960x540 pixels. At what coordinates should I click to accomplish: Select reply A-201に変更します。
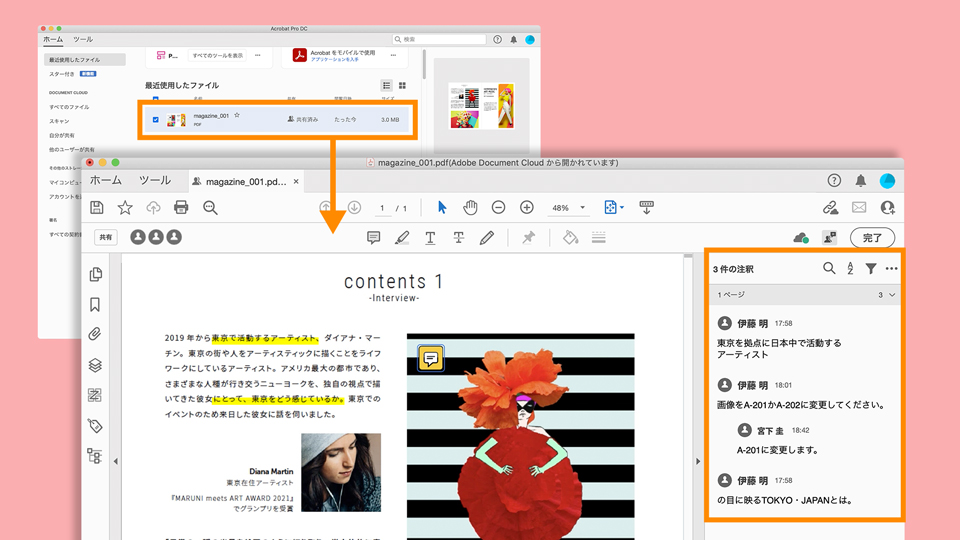pyautogui.click(x=778, y=450)
